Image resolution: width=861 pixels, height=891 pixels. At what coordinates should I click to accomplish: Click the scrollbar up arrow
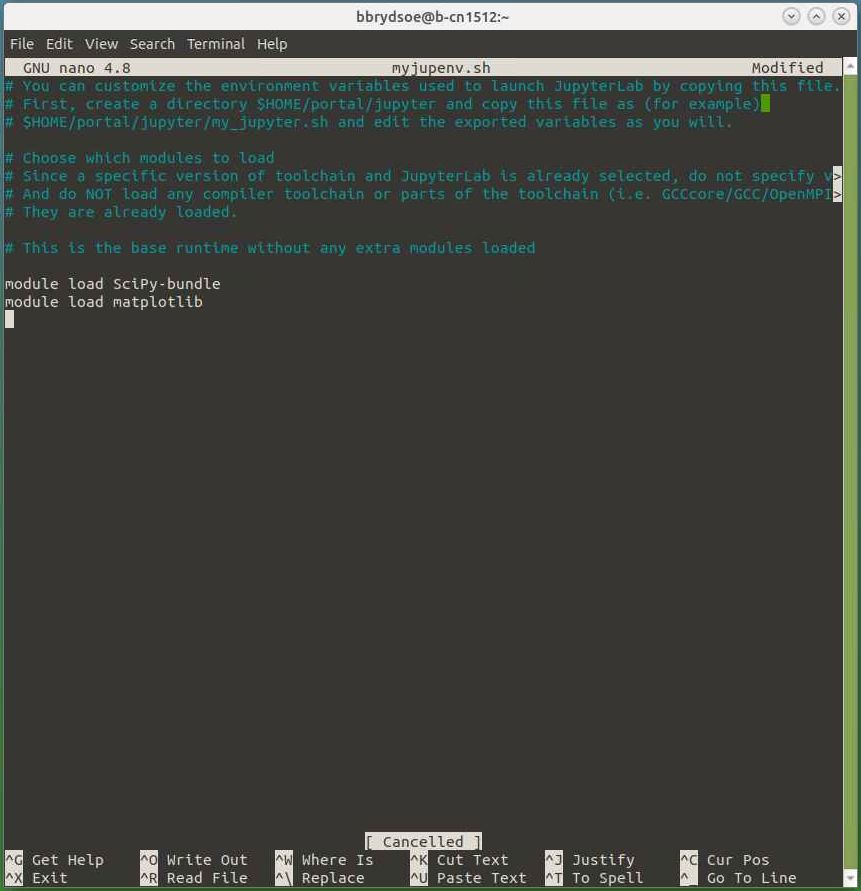click(850, 67)
